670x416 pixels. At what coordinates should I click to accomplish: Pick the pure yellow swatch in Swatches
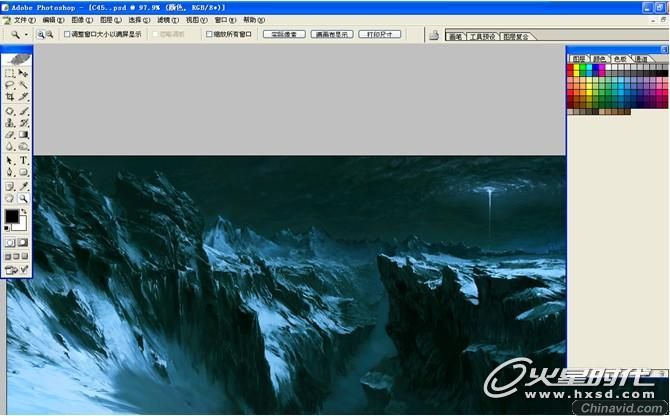pyautogui.click(x=576, y=67)
